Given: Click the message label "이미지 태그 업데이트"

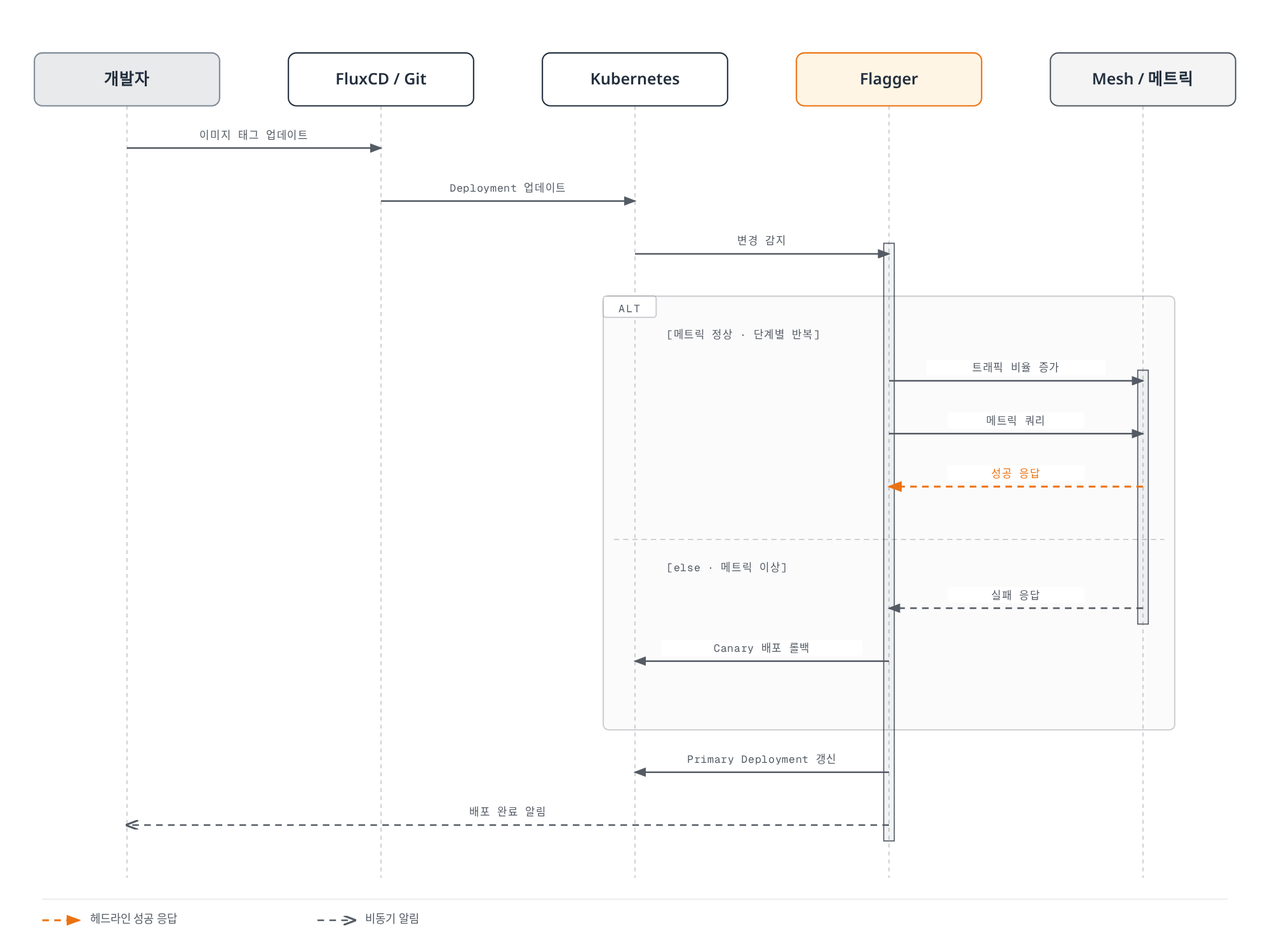Looking at the screenshot, I should pyautogui.click(x=253, y=135).
